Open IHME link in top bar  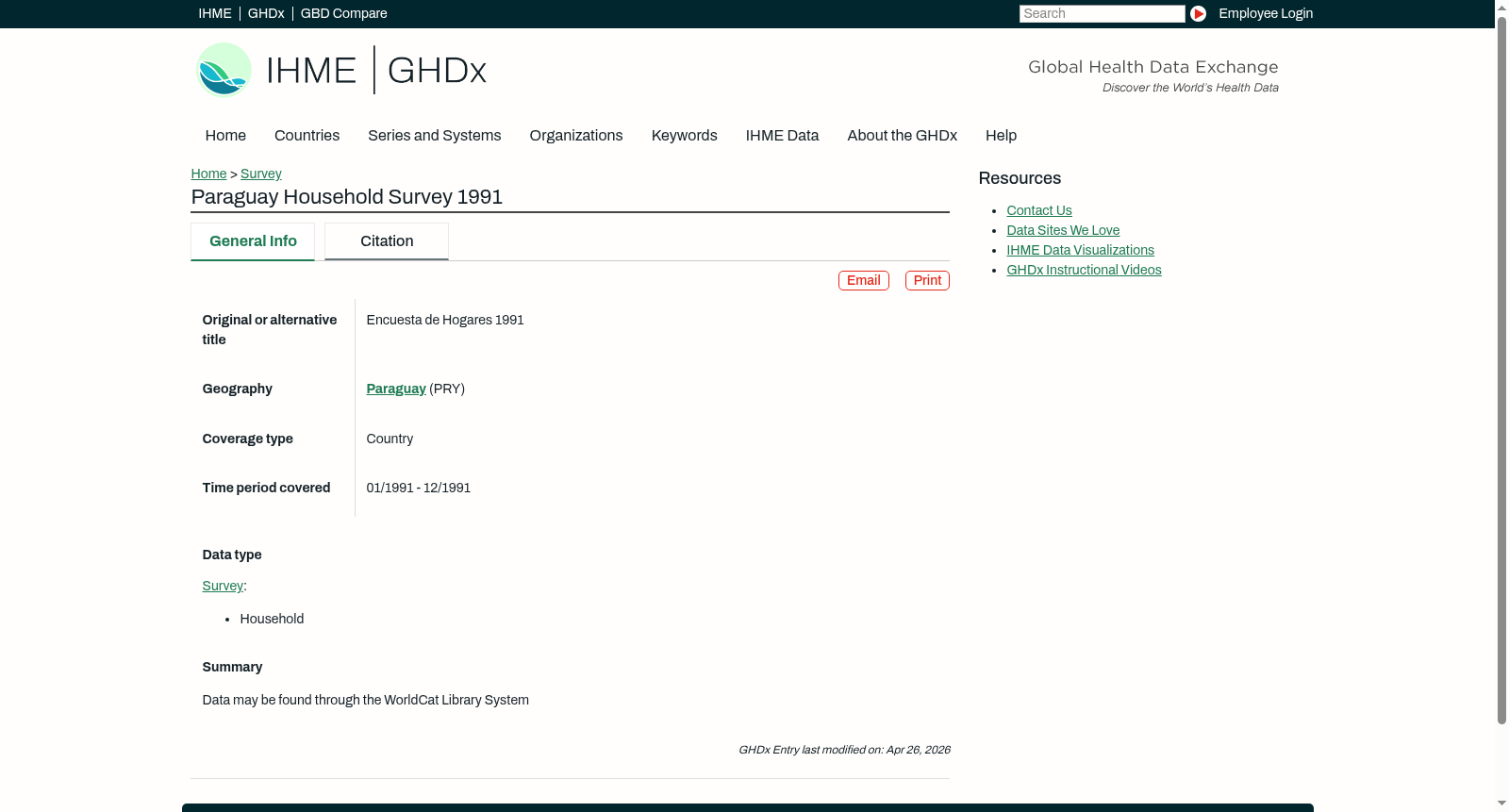(215, 13)
